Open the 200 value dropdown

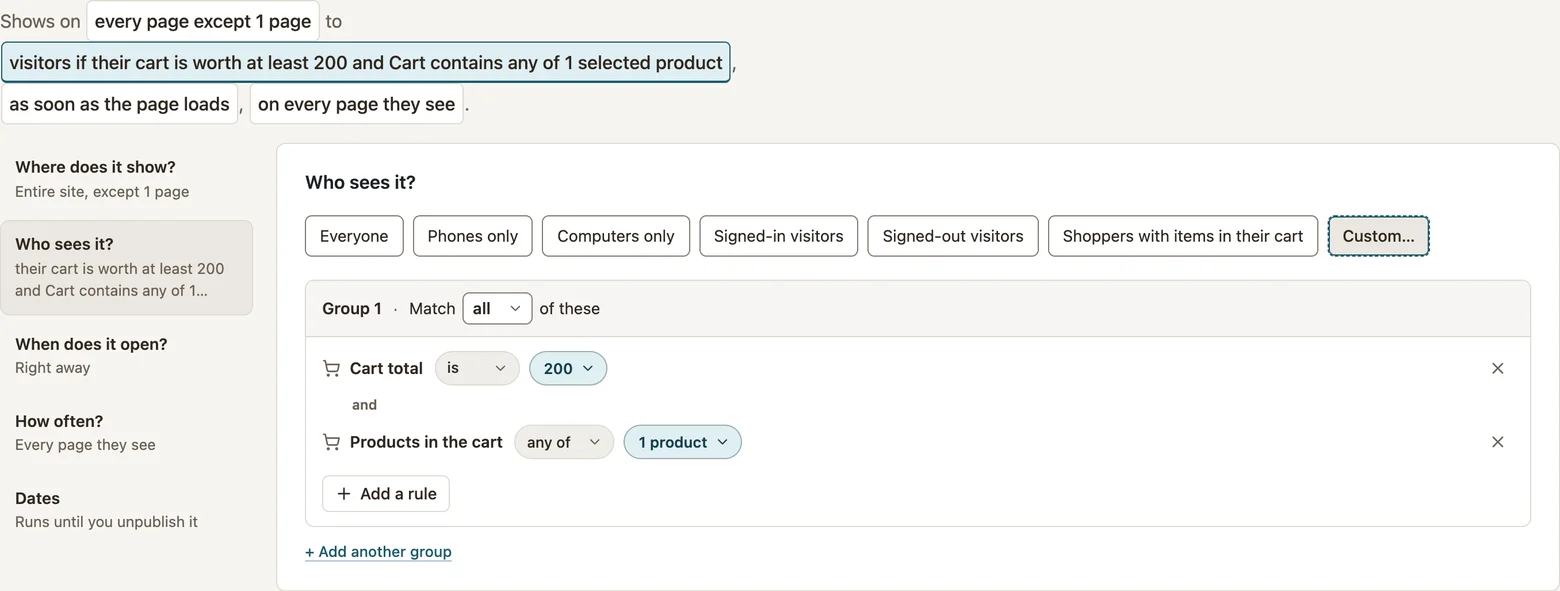pyautogui.click(x=568, y=368)
